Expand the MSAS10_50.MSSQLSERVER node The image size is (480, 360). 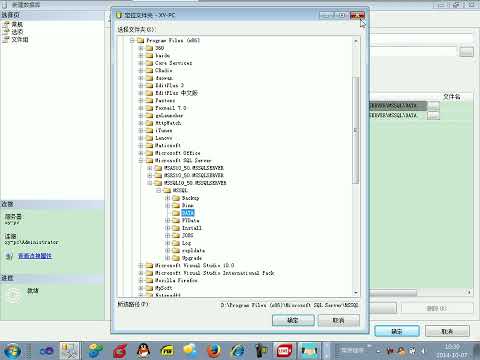150,168
